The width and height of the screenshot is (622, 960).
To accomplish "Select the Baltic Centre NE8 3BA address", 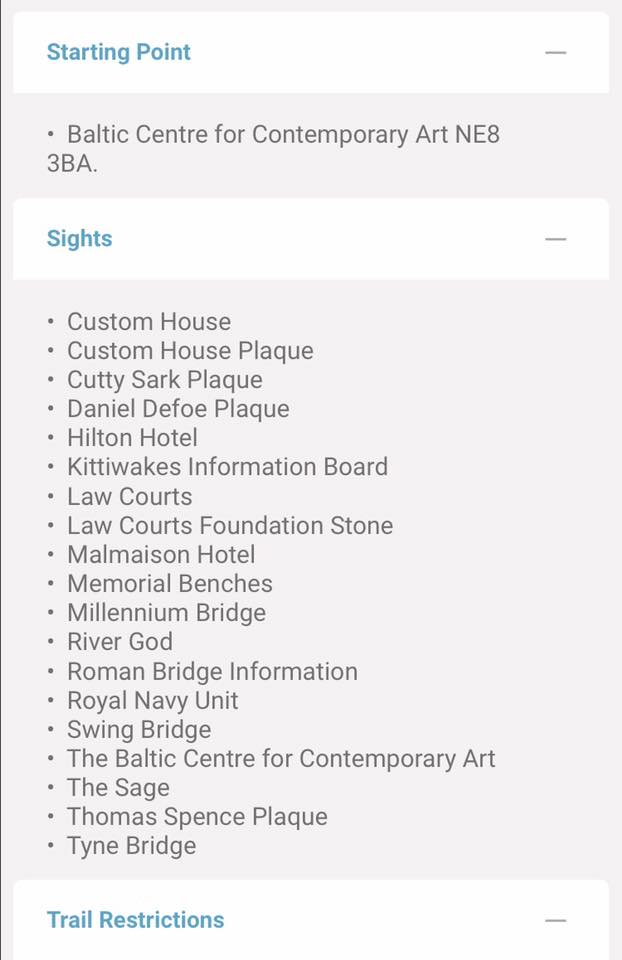I will (x=273, y=149).
